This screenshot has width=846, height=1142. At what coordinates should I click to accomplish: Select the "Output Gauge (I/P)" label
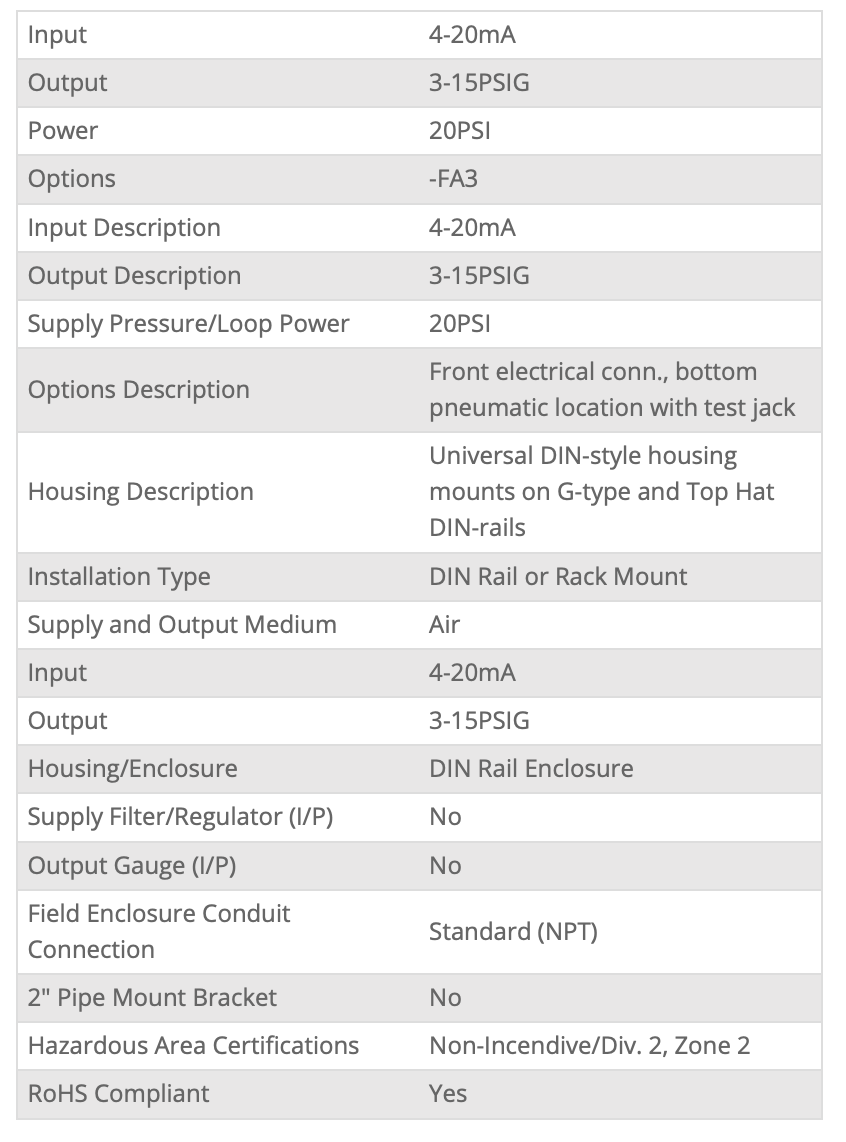point(132,866)
